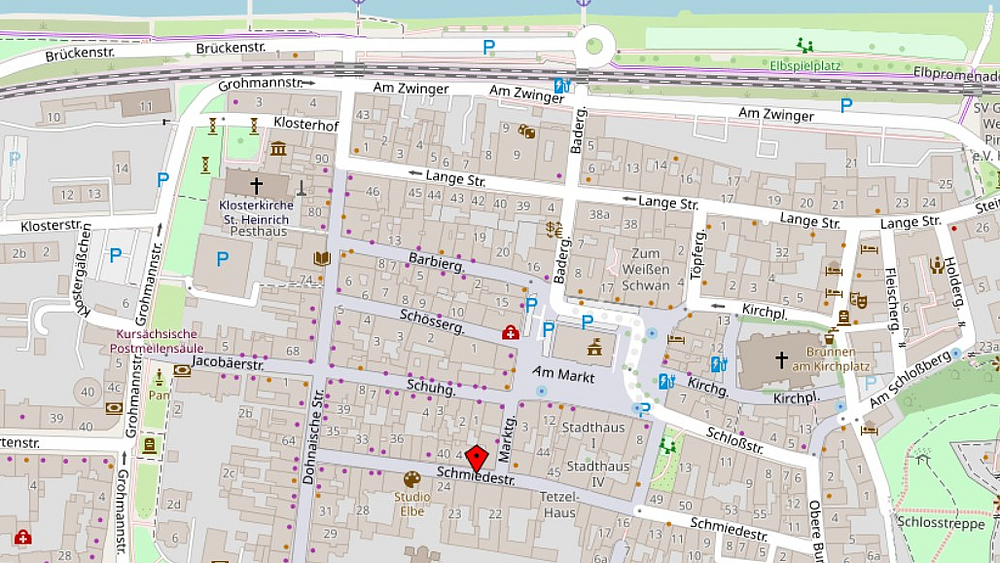Click the Marktg. street label
Viewport: 1000px width, 563px height.
click(507, 438)
